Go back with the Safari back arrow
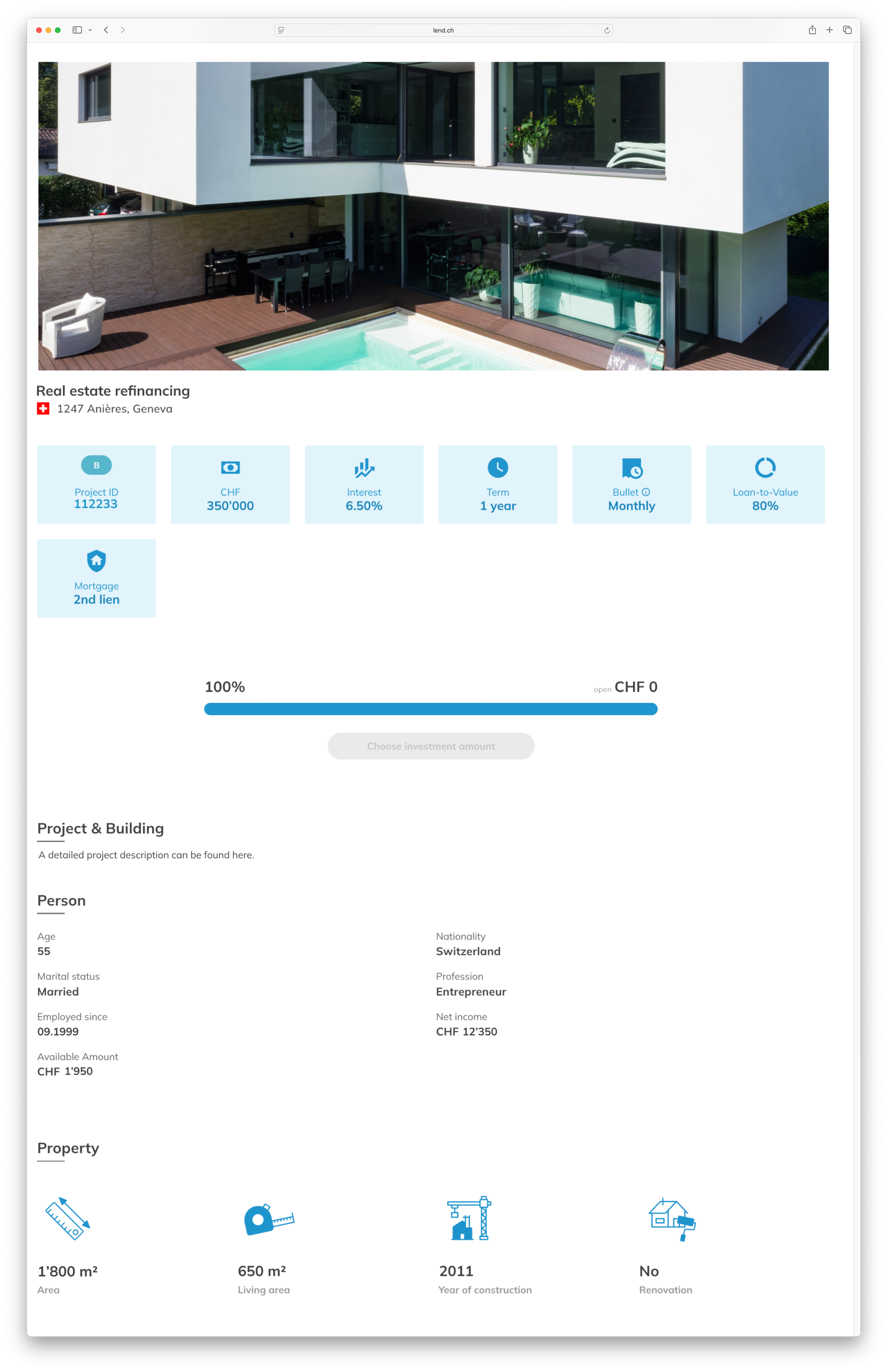Image resolution: width=887 pixels, height=1372 pixels. (106, 30)
